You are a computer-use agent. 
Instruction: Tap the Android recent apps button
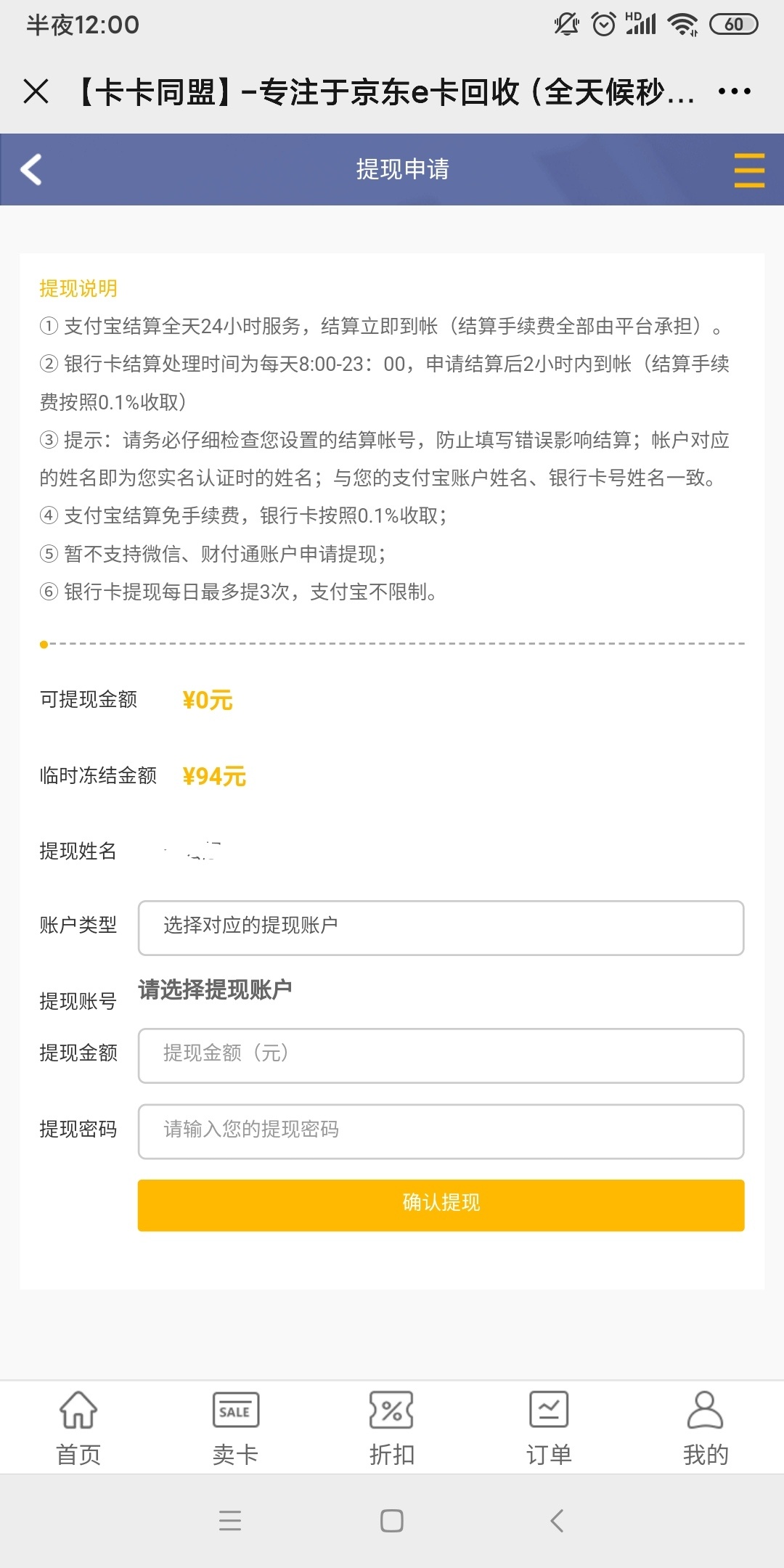point(230,1520)
